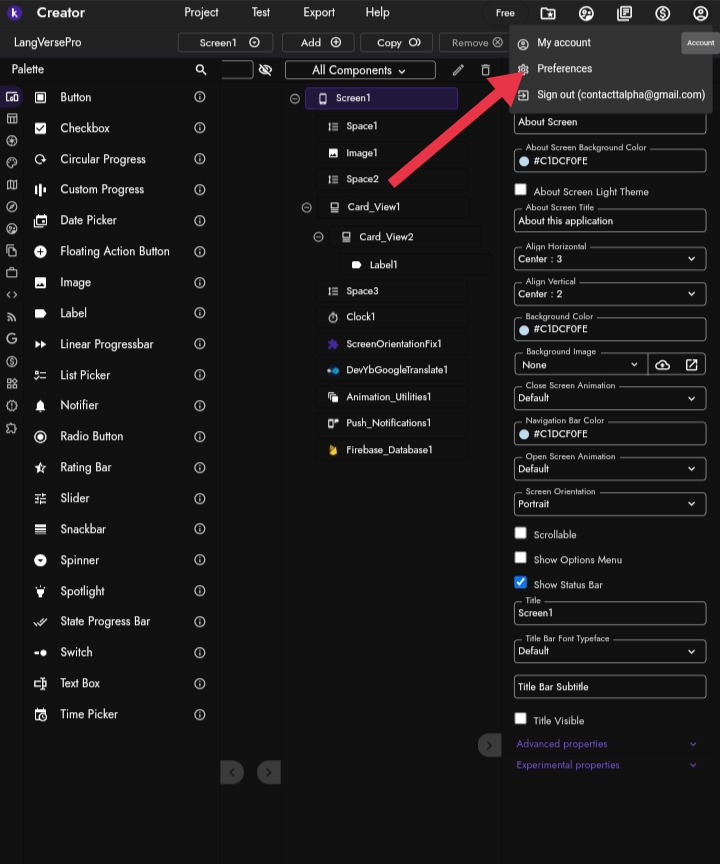Uncheck Show Status Bar

point(520,581)
